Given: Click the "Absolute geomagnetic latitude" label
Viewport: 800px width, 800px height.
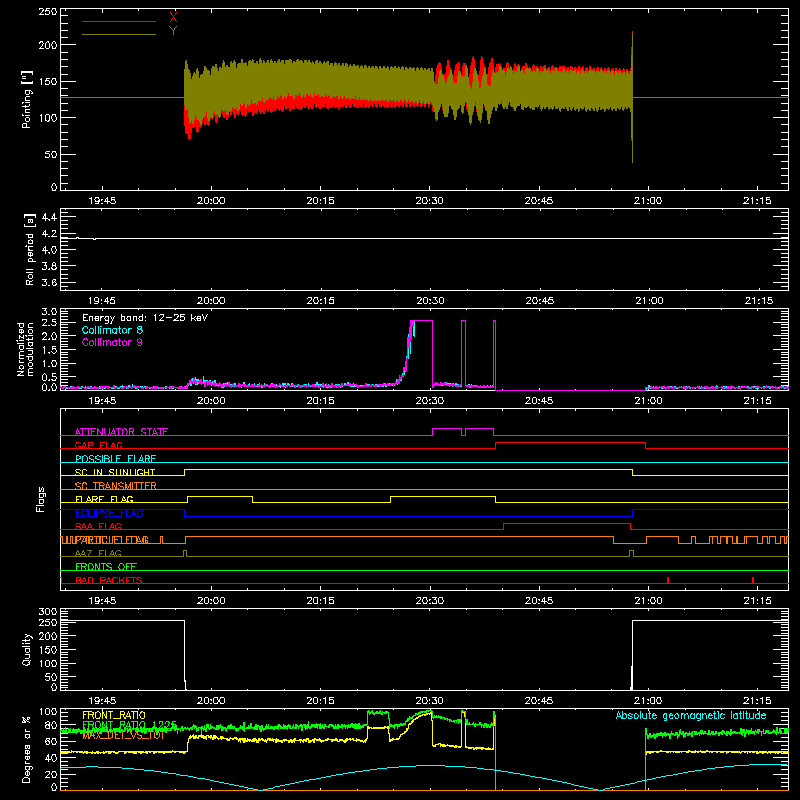Looking at the screenshot, I should point(691,715).
